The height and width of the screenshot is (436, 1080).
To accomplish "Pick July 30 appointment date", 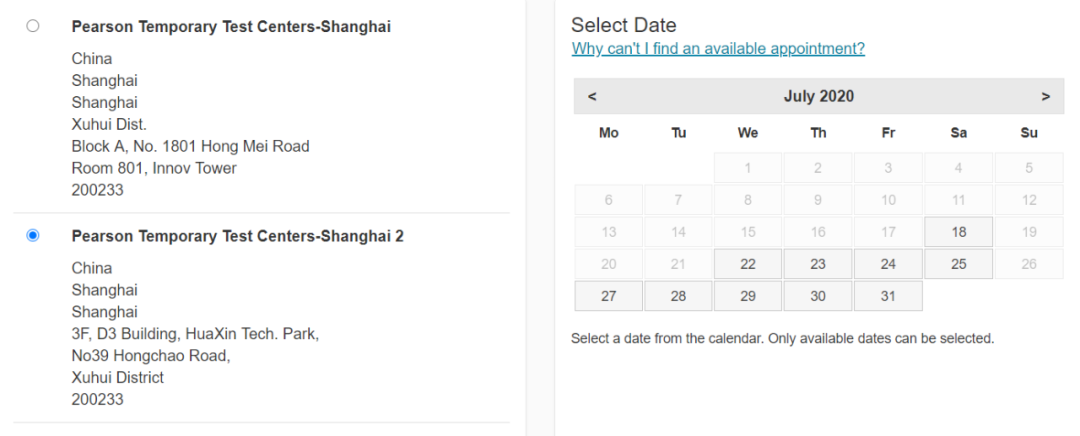I will coord(818,296).
